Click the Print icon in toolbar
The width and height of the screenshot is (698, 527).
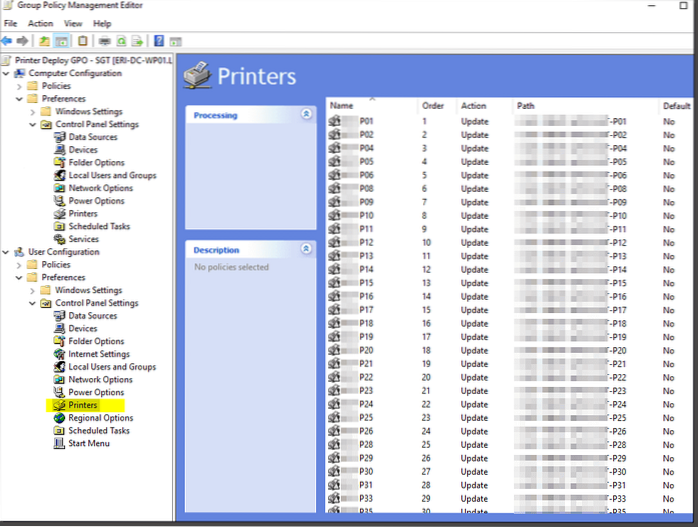(x=104, y=41)
